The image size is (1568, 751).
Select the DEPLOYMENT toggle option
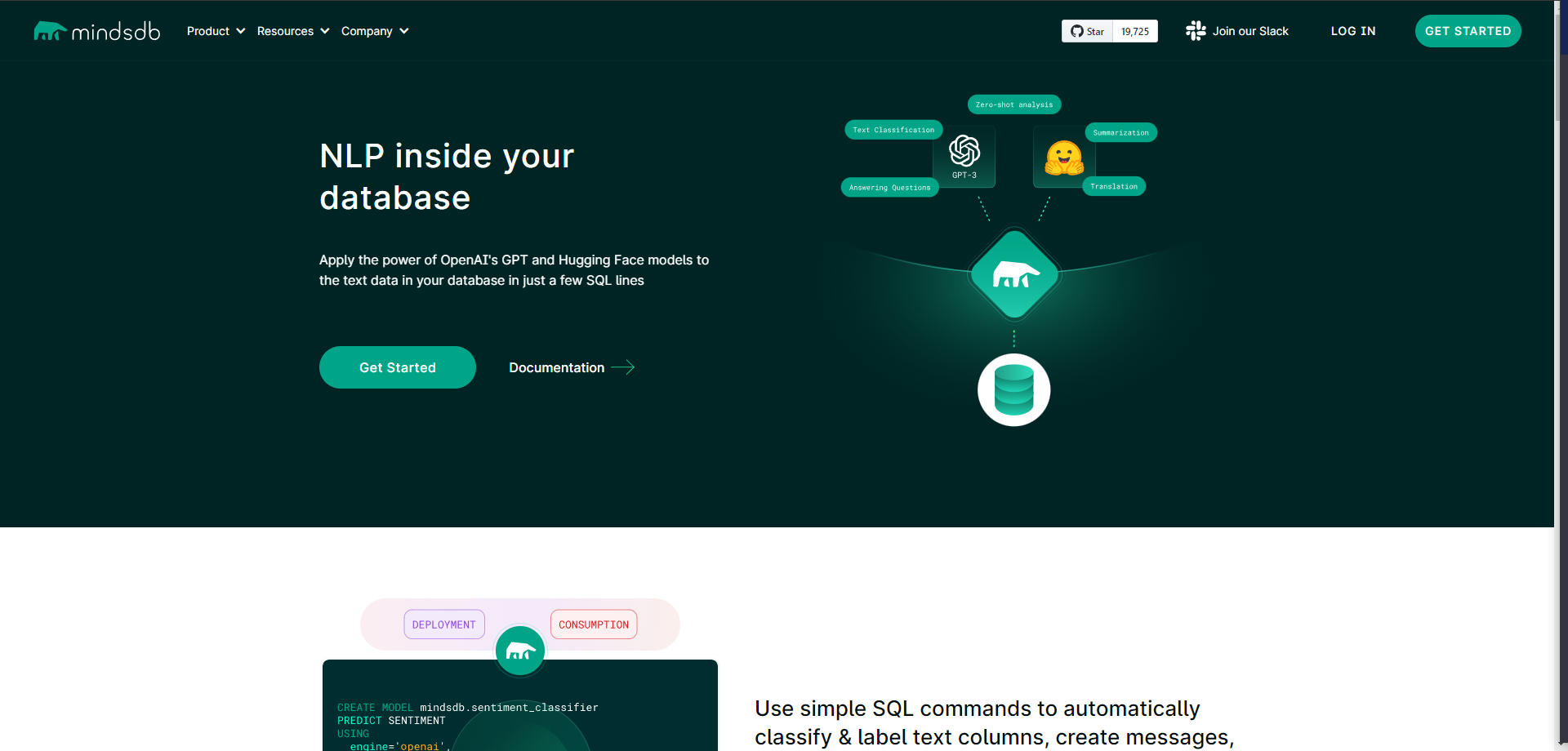(444, 624)
